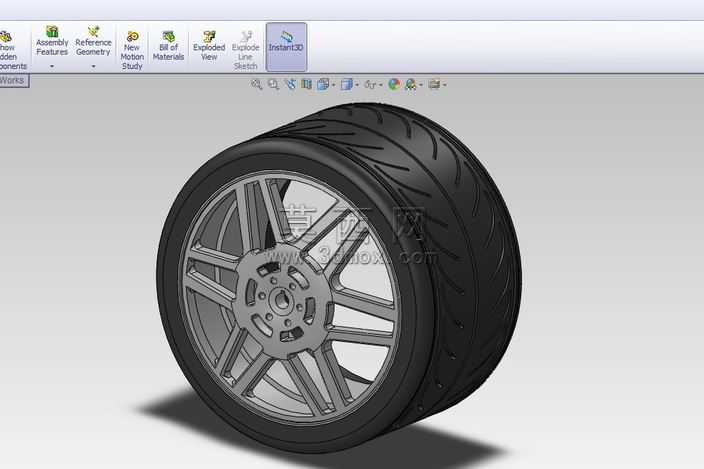Open Apply Scene dropdown arrow

pyautogui.click(x=421, y=85)
